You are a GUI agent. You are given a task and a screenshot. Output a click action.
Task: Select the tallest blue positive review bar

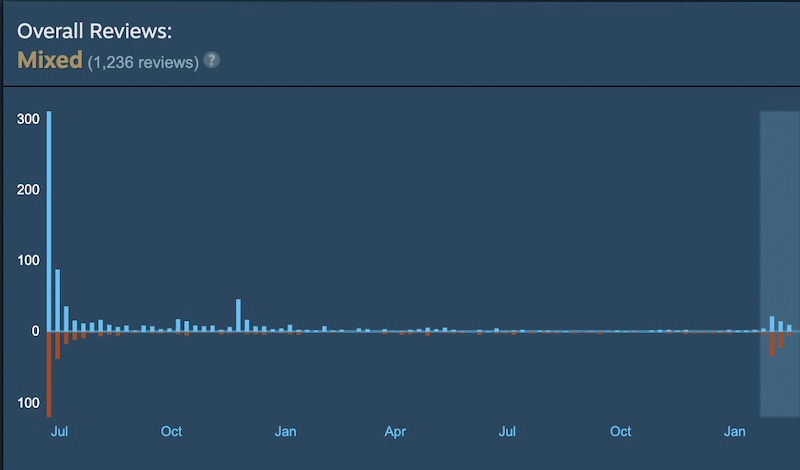(x=49, y=220)
